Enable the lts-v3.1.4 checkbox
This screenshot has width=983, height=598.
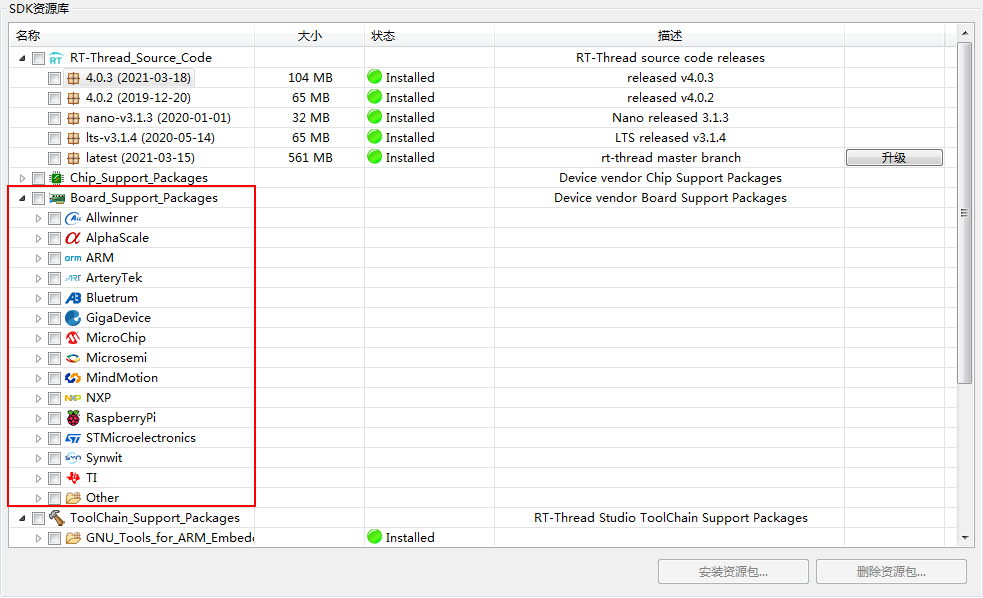point(55,139)
